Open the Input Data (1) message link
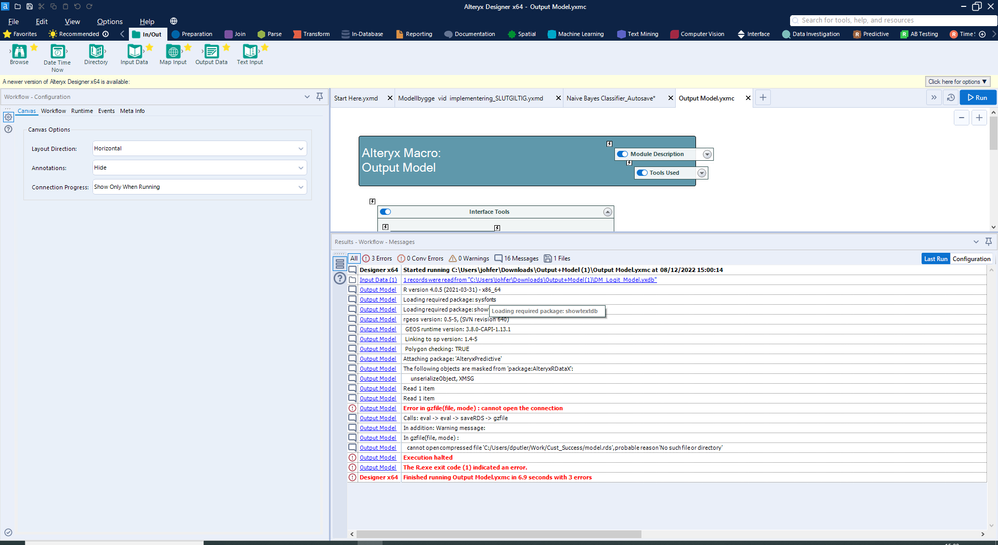The width and height of the screenshot is (998, 545). 378,280
